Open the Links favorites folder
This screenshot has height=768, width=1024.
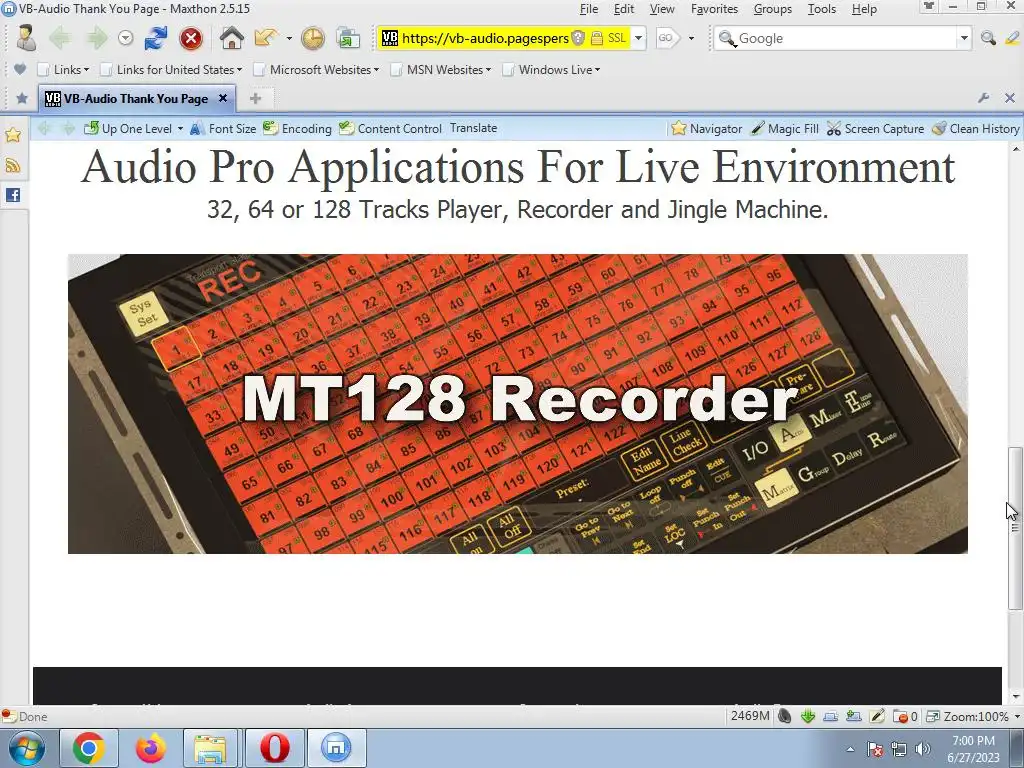pyautogui.click(x=63, y=69)
